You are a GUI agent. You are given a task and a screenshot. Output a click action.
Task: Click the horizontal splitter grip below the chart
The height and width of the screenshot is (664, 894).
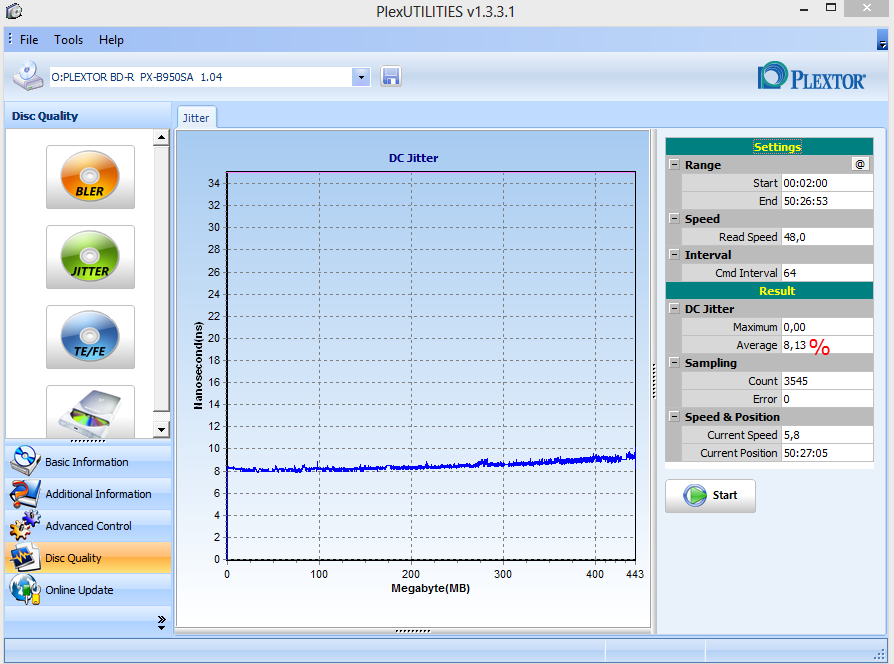pyautogui.click(x=413, y=630)
